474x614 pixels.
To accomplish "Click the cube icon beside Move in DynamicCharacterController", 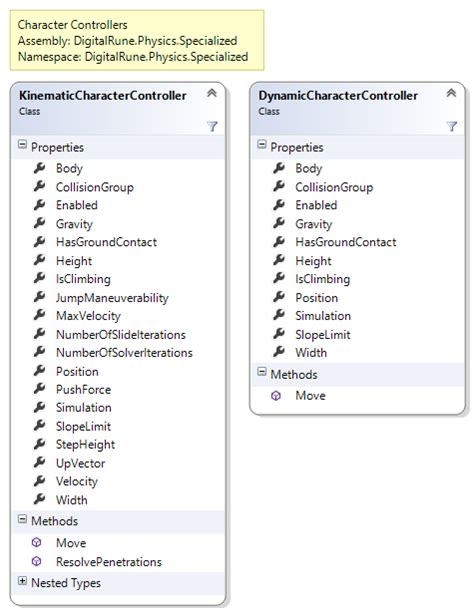I will (x=276, y=396).
